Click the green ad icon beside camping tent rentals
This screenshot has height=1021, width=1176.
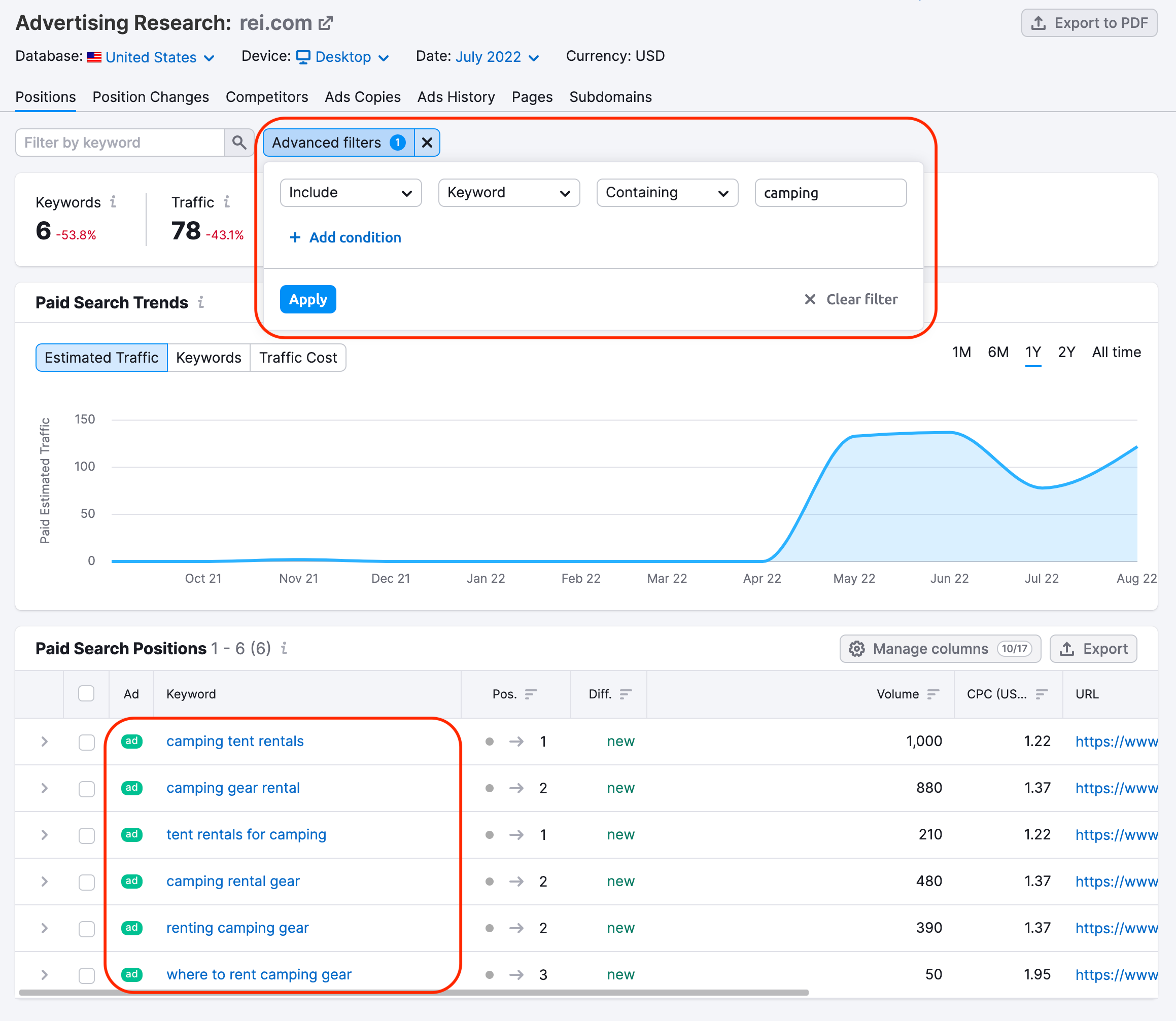(x=131, y=741)
